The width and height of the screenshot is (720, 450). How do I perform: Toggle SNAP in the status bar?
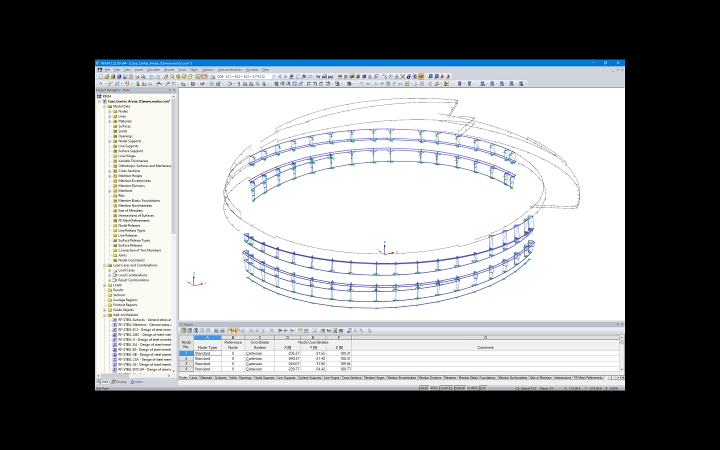click(424, 388)
